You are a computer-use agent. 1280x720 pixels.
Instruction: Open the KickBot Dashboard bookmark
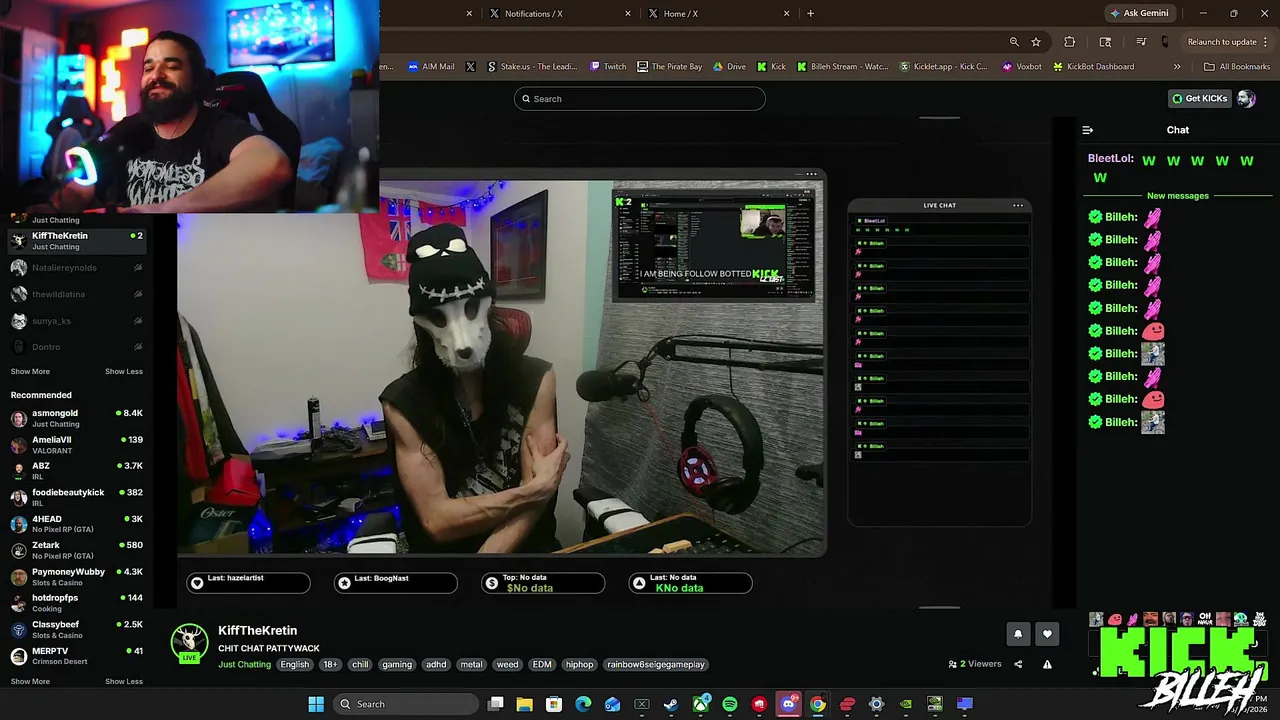(x=1093, y=67)
